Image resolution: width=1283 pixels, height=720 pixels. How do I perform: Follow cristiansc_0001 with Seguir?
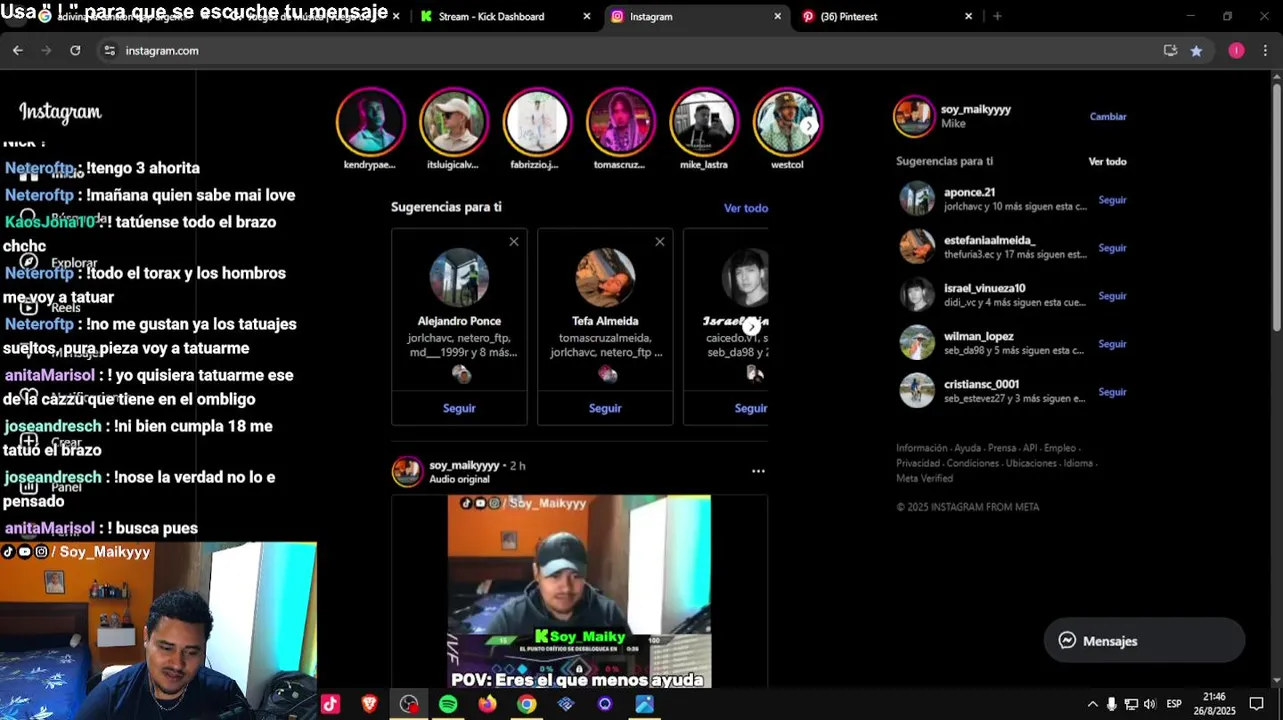click(x=1112, y=392)
